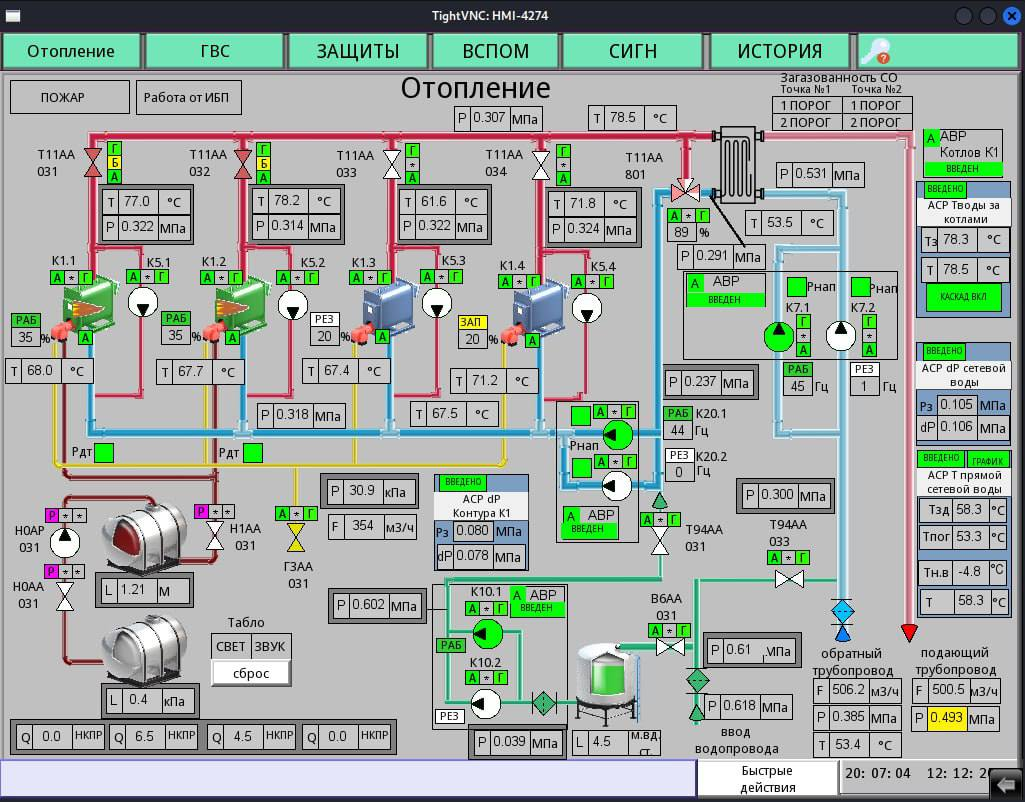Select valve B6AA 031 icon
Screen dimensions: 1025x802
[x=670, y=647]
